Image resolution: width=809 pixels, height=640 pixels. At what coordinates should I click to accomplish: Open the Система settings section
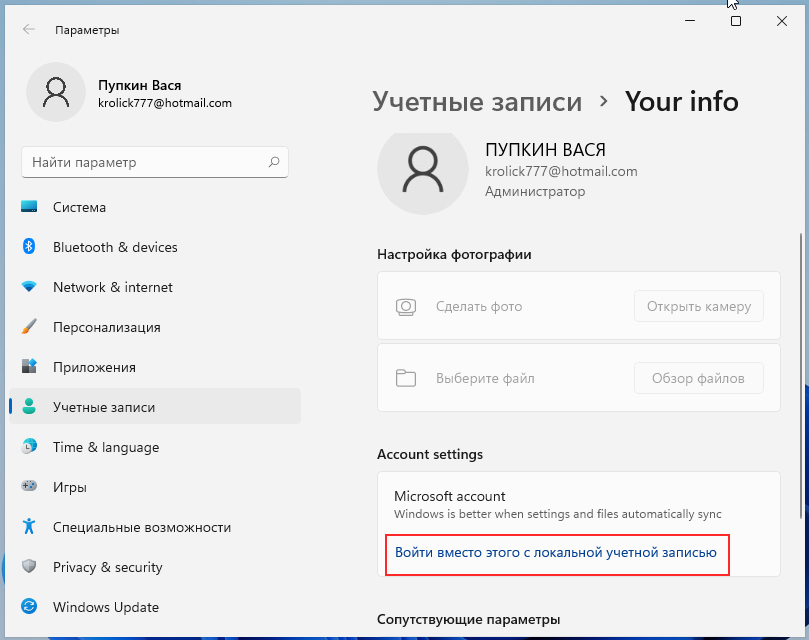[x=79, y=207]
